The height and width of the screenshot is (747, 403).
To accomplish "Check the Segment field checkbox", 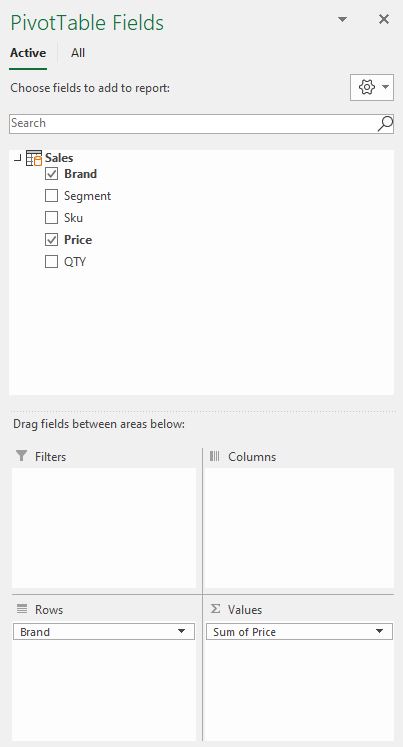I will pos(51,196).
